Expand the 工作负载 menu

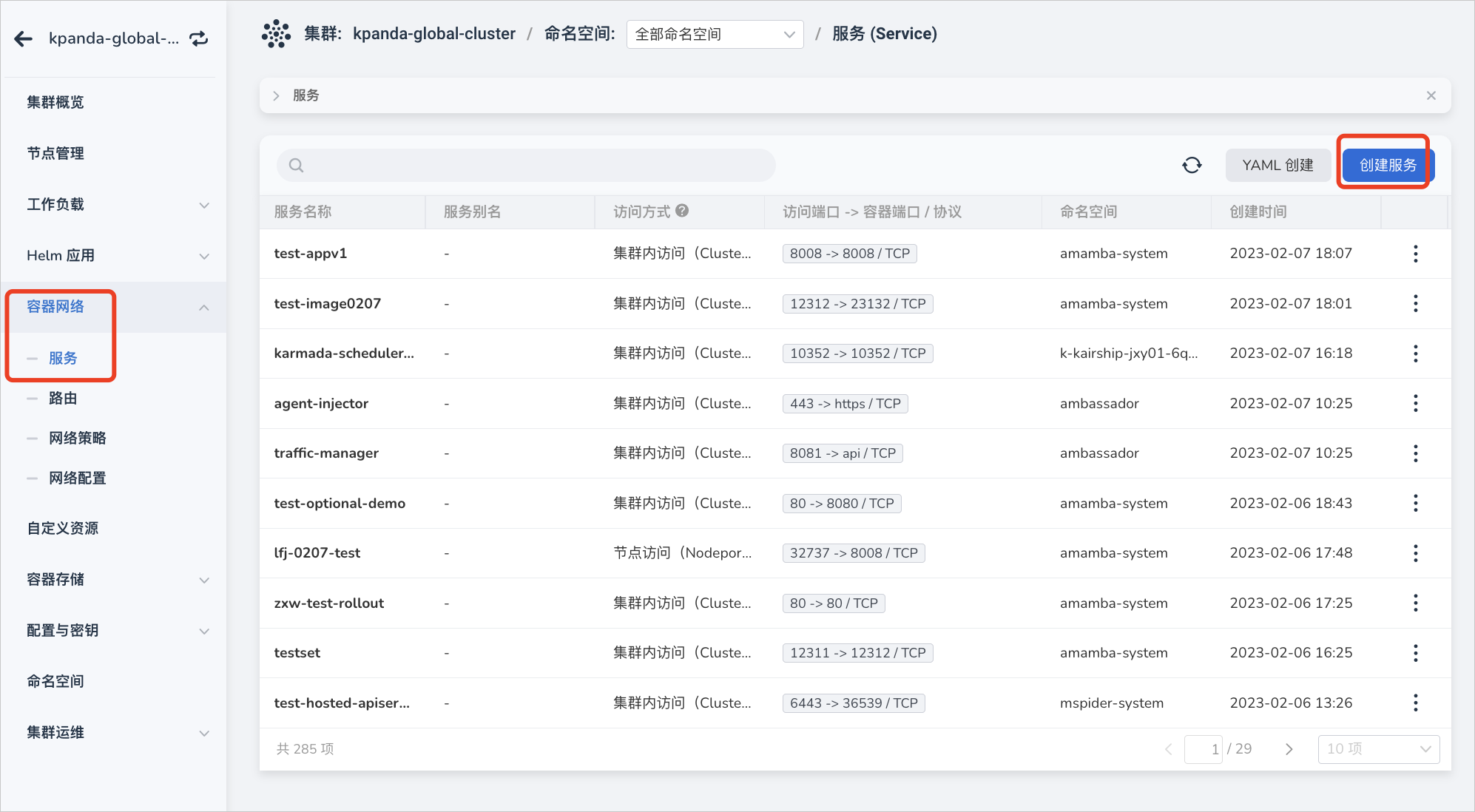204,205
